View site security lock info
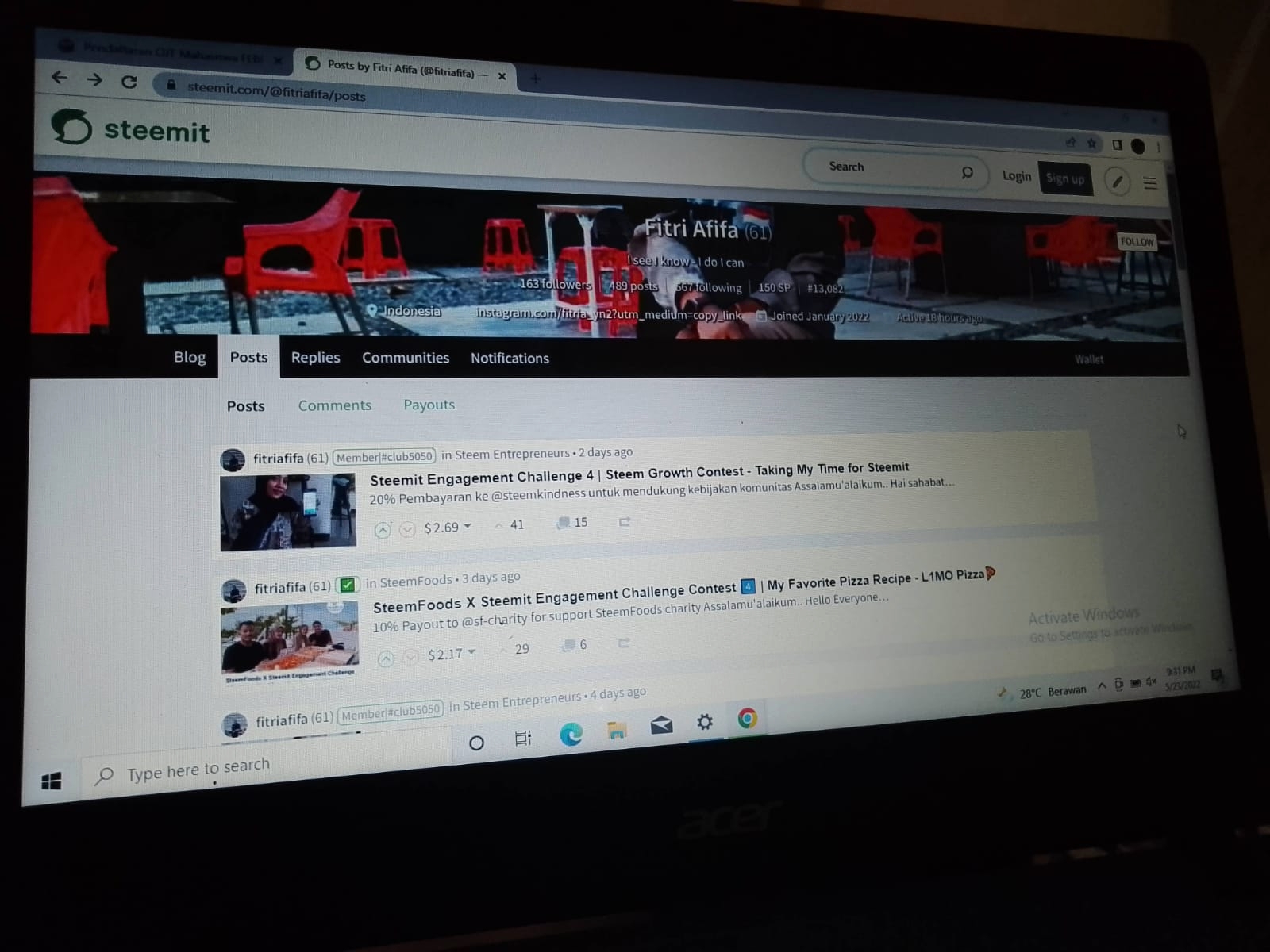Image resolution: width=1270 pixels, height=952 pixels. 171,84
